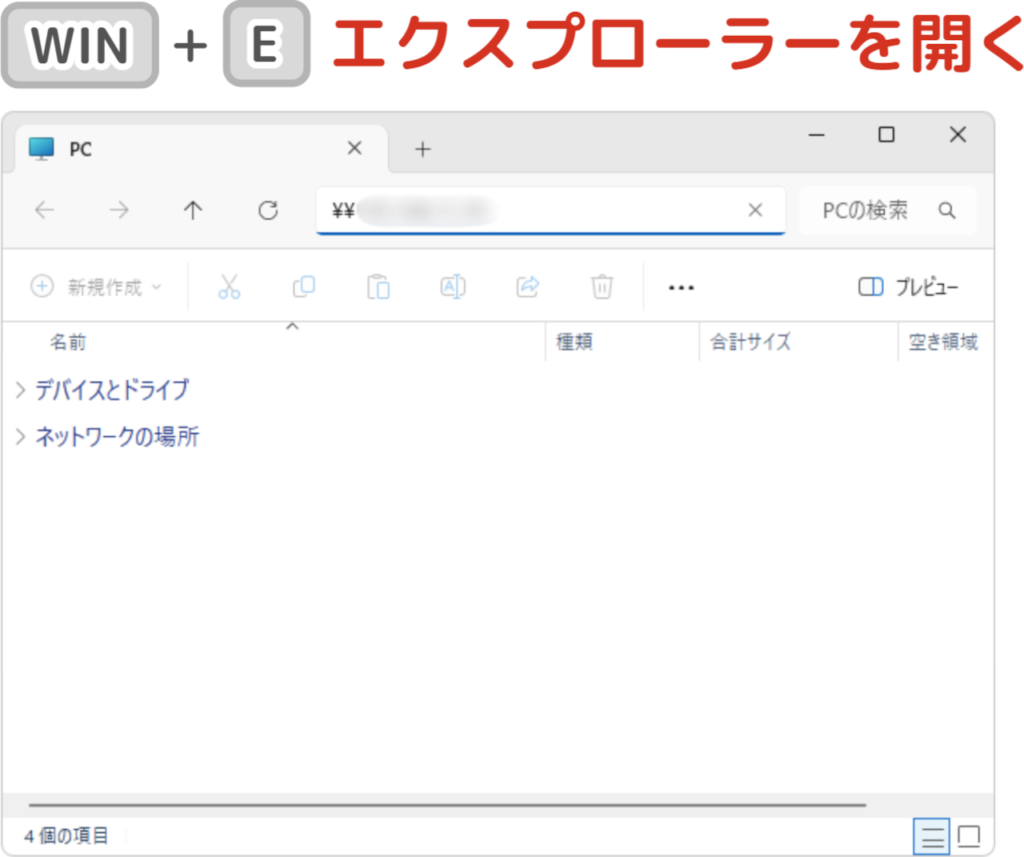Viewport: 1024px width, 857px height.
Task: Expand the デバイスとドライブ group
Action: 21,390
